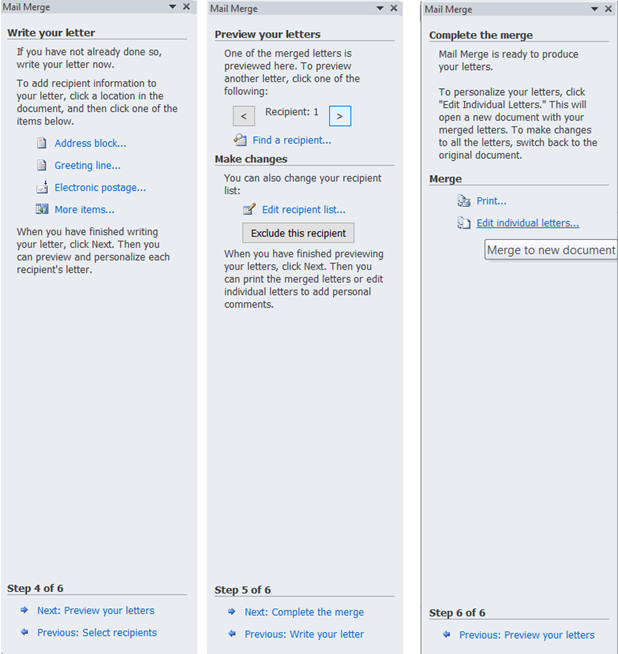Click the More items icon
Screen dimensions: 618x654
coord(42,209)
